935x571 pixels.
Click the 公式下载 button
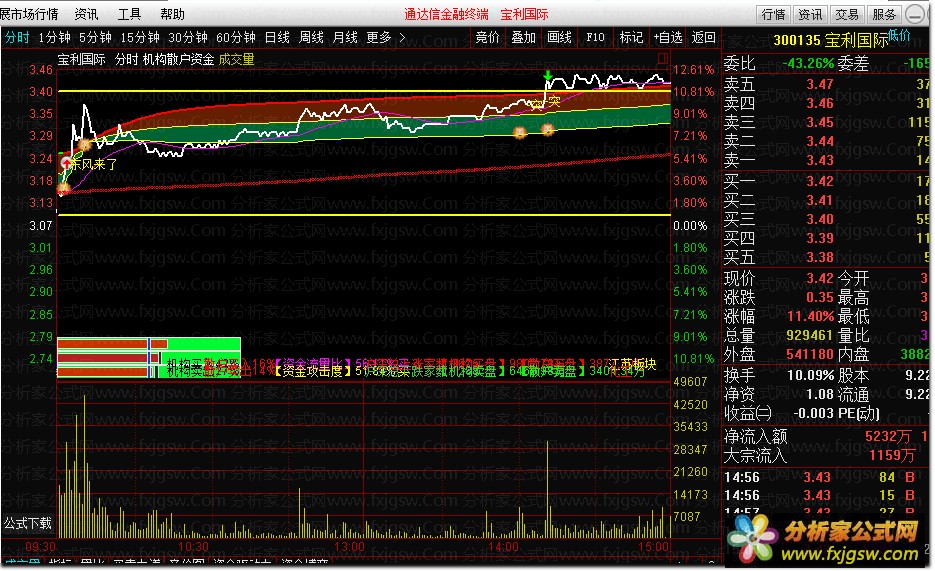pyautogui.click(x=28, y=523)
